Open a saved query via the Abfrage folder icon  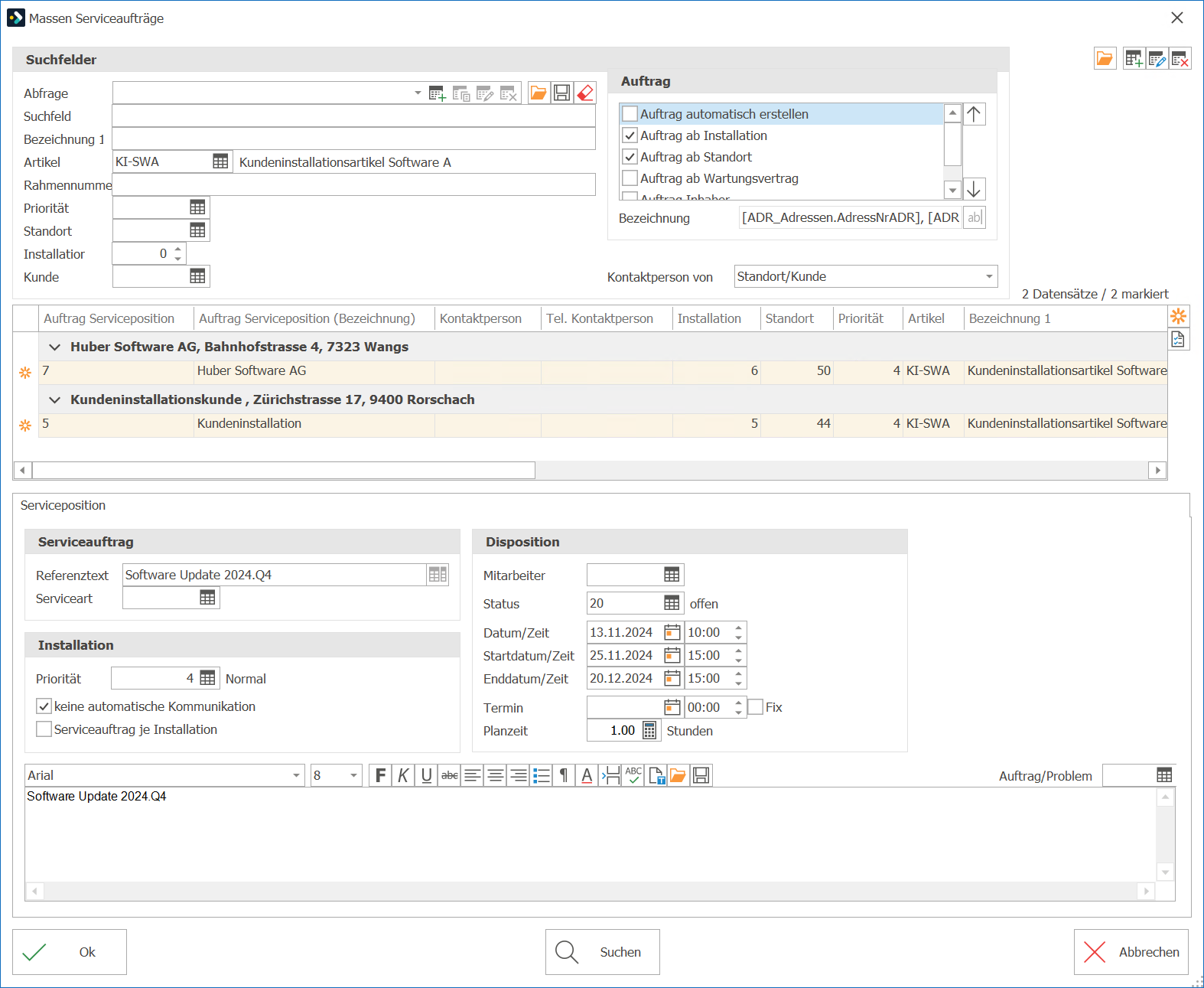tap(539, 93)
